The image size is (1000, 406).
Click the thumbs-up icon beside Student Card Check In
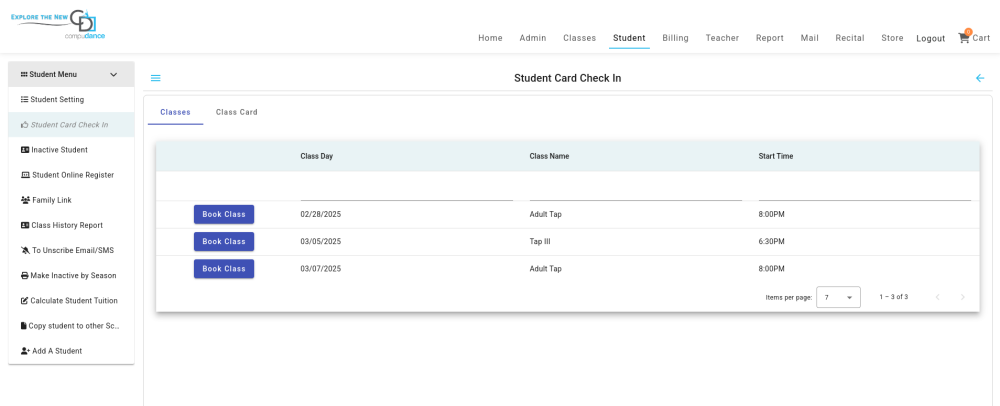click(x=24, y=125)
